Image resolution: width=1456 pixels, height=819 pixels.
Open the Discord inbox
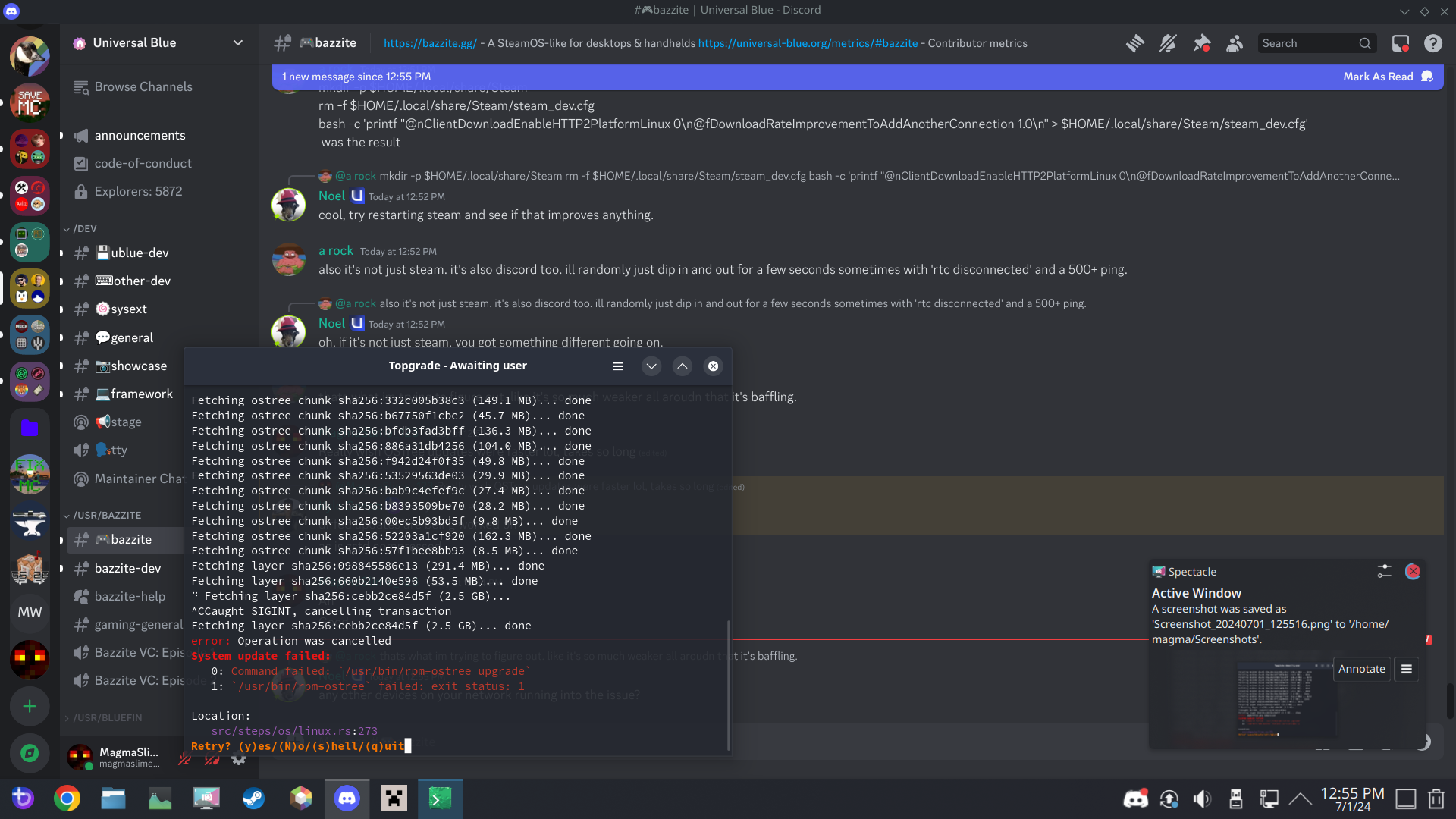coord(1400,43)
